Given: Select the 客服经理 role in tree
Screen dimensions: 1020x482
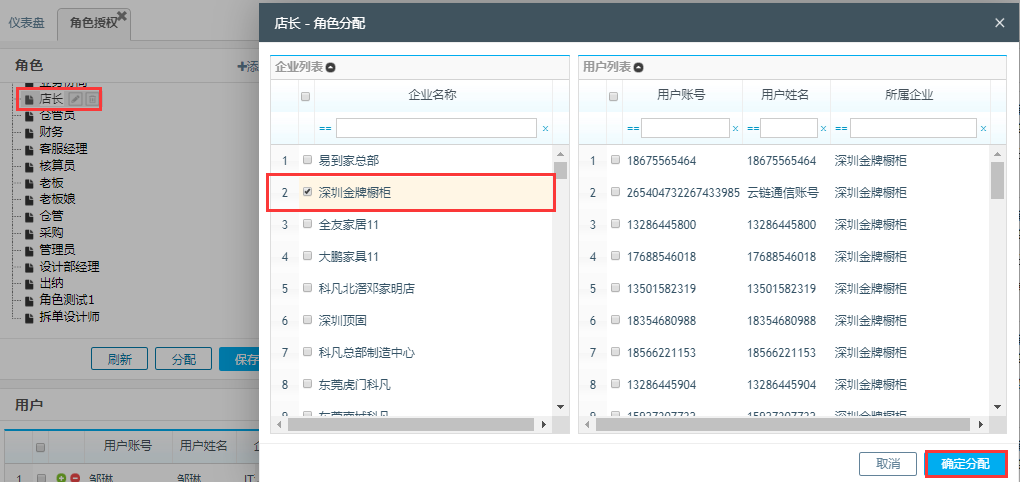Looking at the screenshot, I should pos(64,149).
